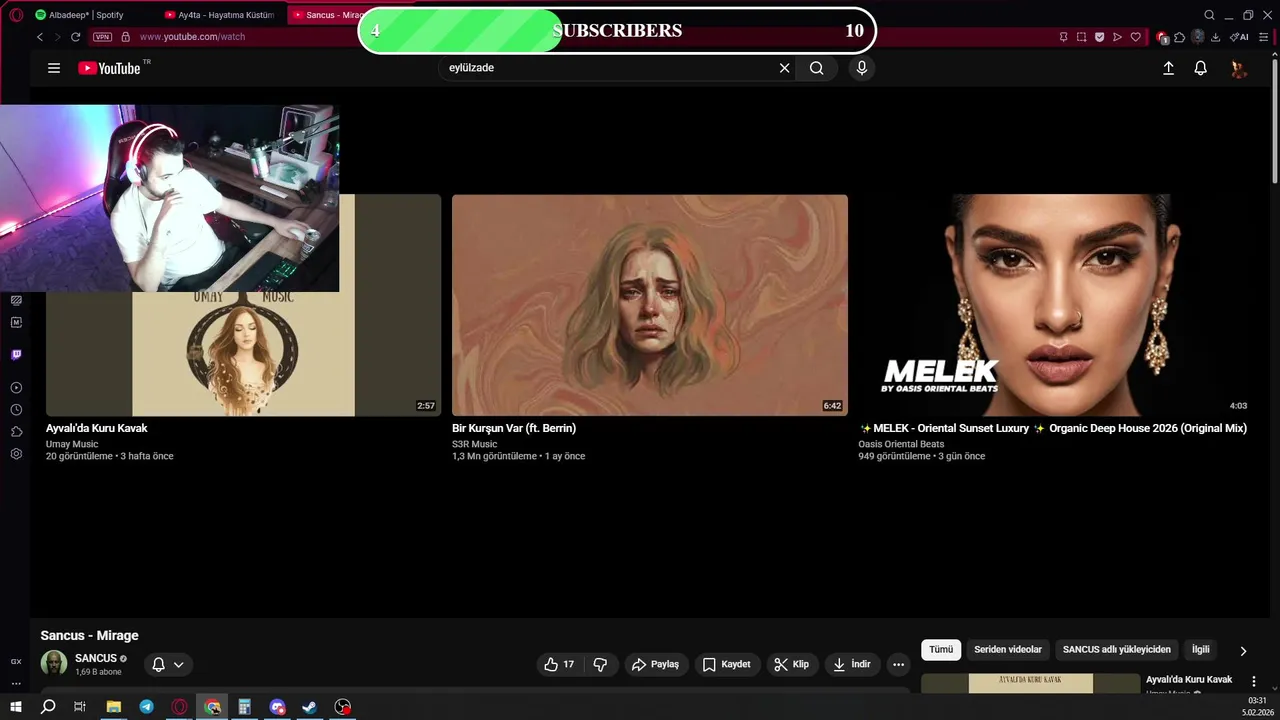
Task: Select the Tümü filter chip
Action: pos(941,650)
